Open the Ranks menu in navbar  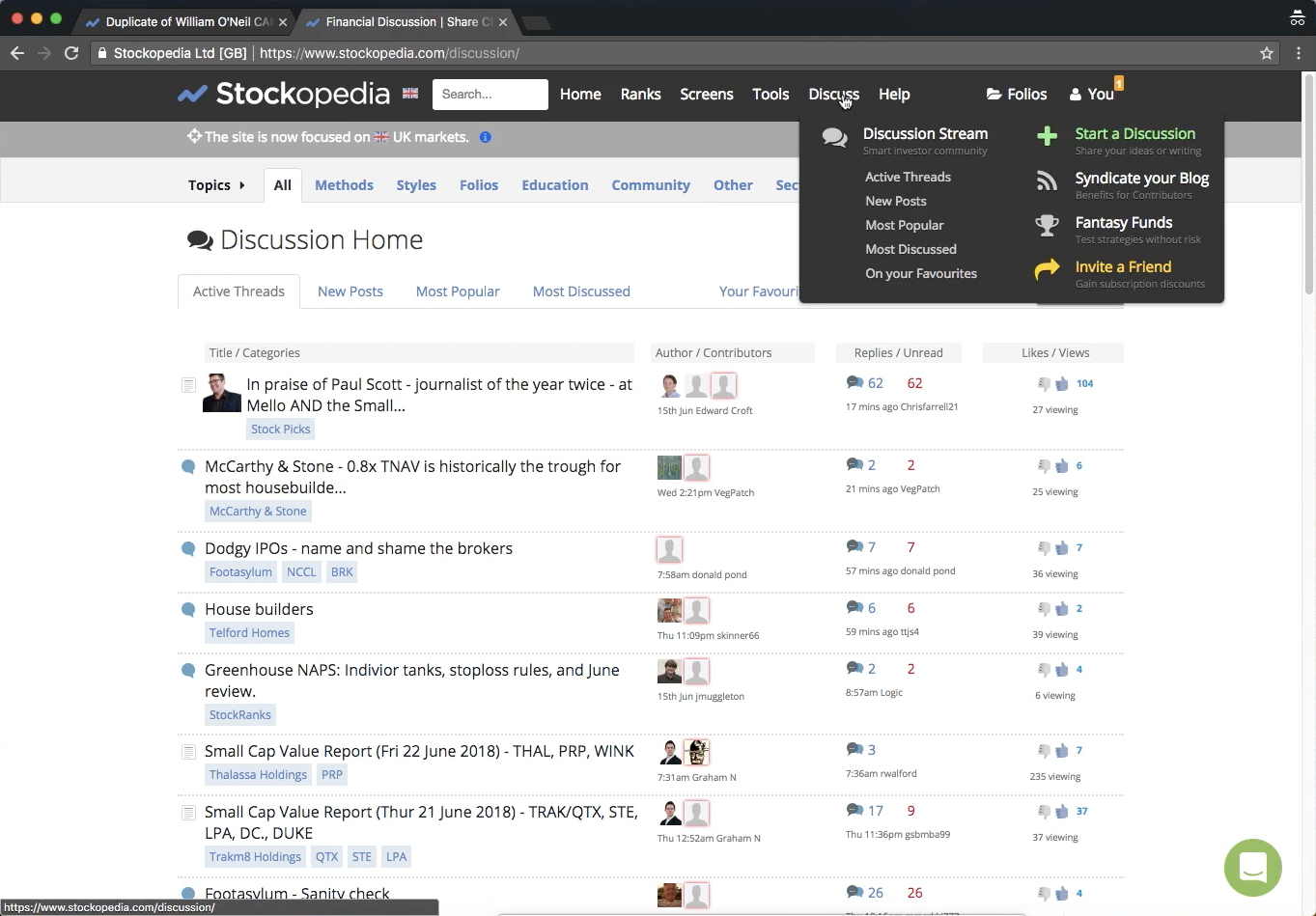pos(641,94)
